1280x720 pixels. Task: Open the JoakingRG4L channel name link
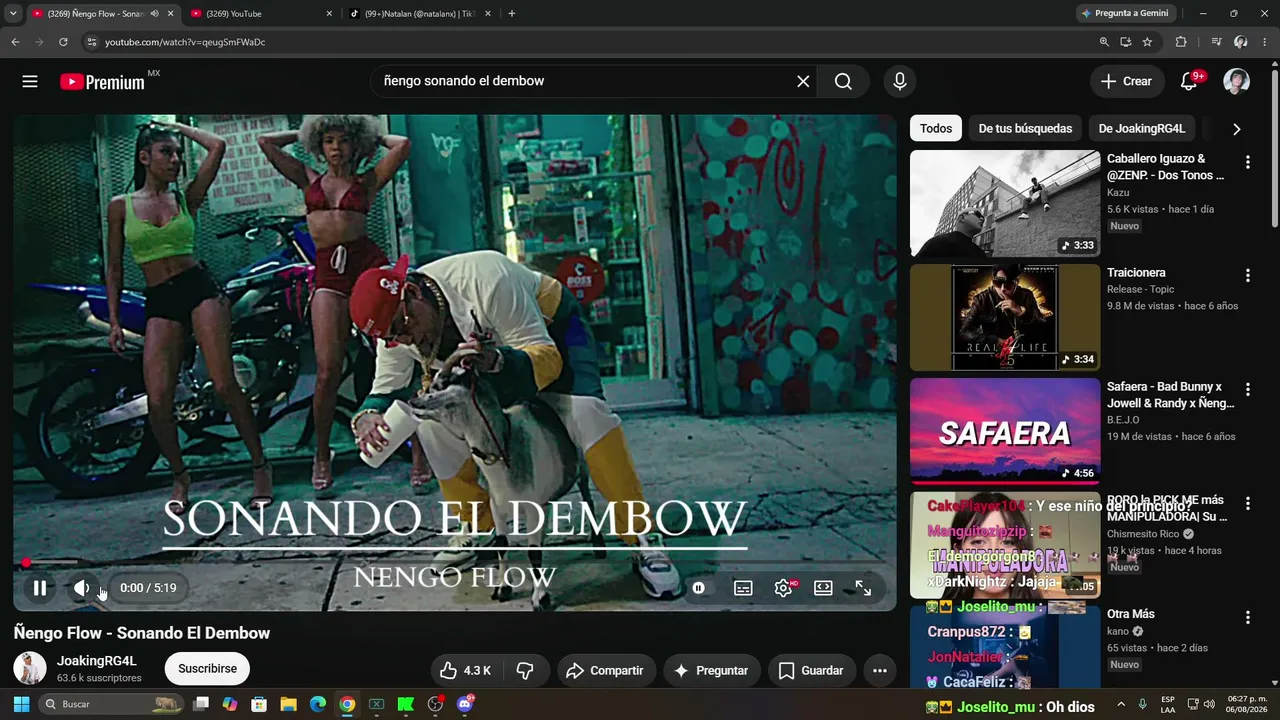pyautogui.click(x=97, y=661)
